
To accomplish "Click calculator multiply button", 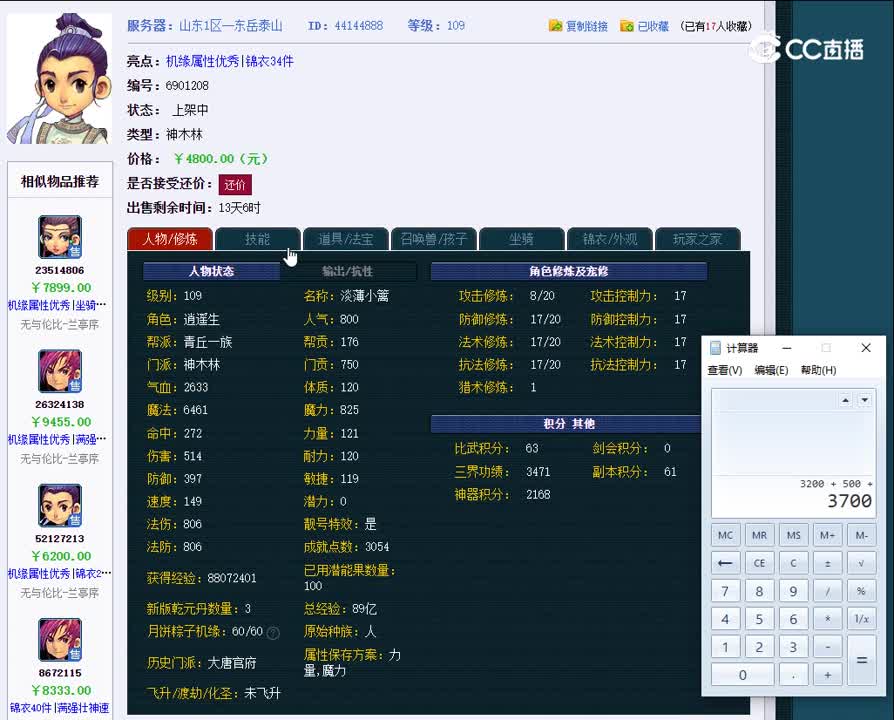I will click(x=828, y=619).
